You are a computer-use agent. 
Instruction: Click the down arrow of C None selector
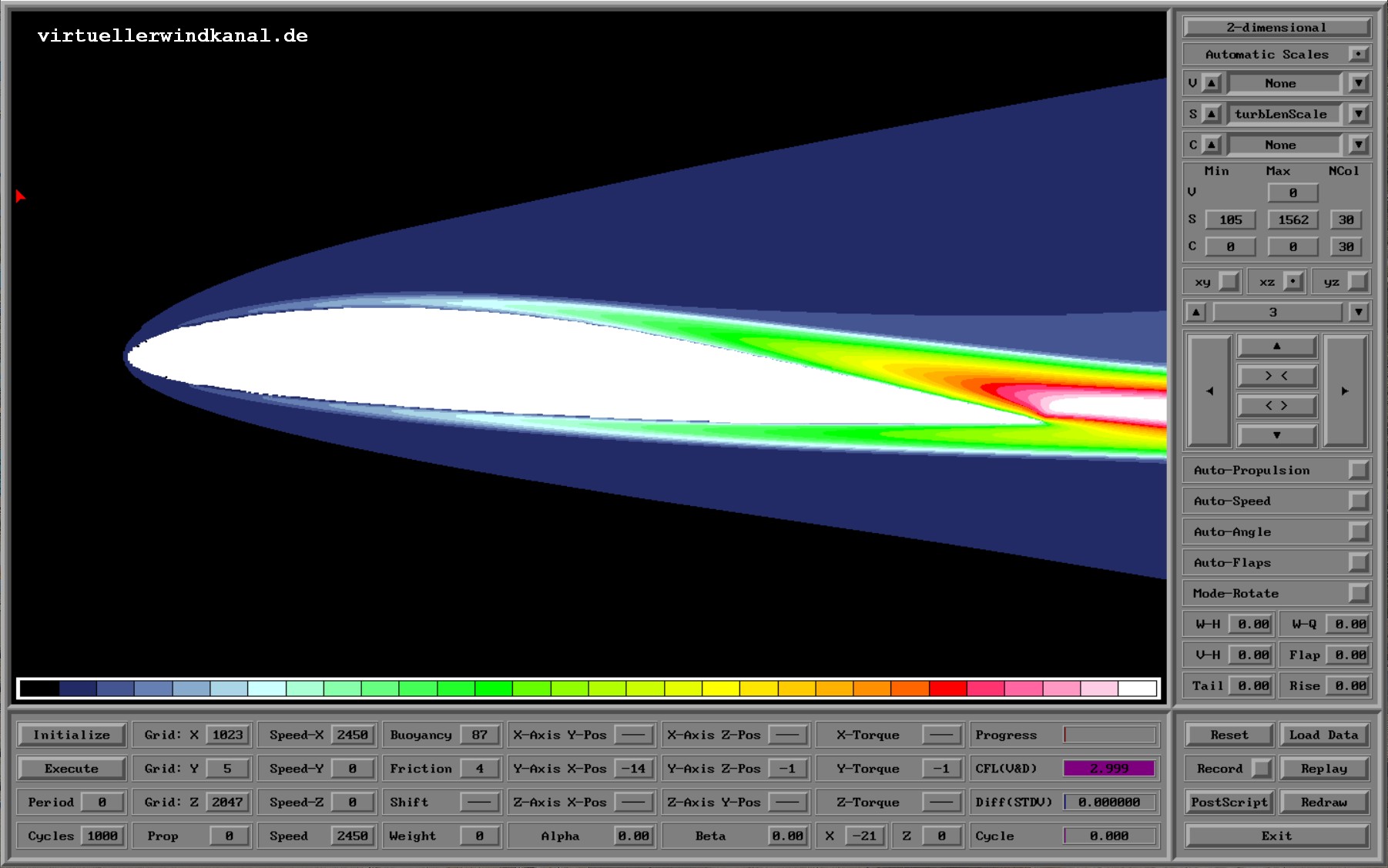click(x=1359, y=145)
